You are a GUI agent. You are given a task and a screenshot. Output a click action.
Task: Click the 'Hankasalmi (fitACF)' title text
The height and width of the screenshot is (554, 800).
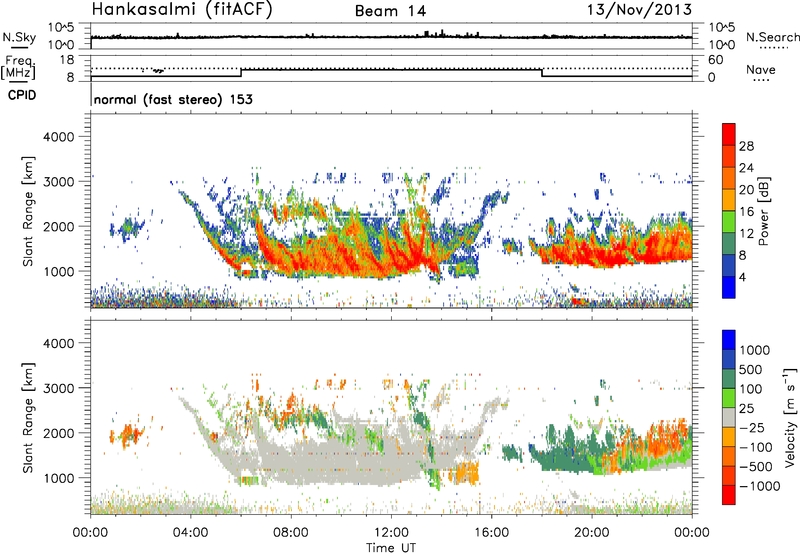pyautogui.click(x=182, y=10)
